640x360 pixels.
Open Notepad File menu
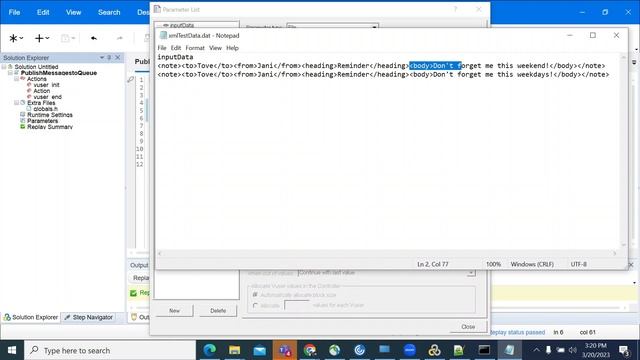click(162, 48)
